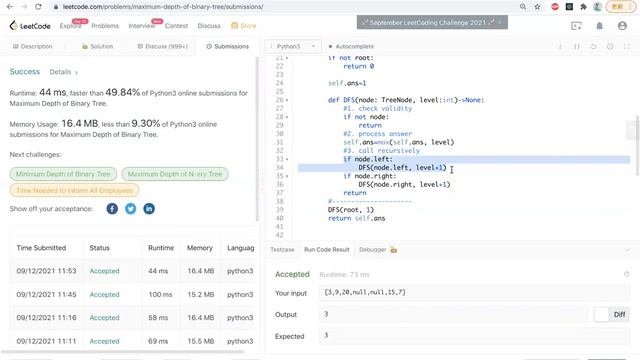
Task: Click the code editor vertical scrollbar
Action: point(637,146)
